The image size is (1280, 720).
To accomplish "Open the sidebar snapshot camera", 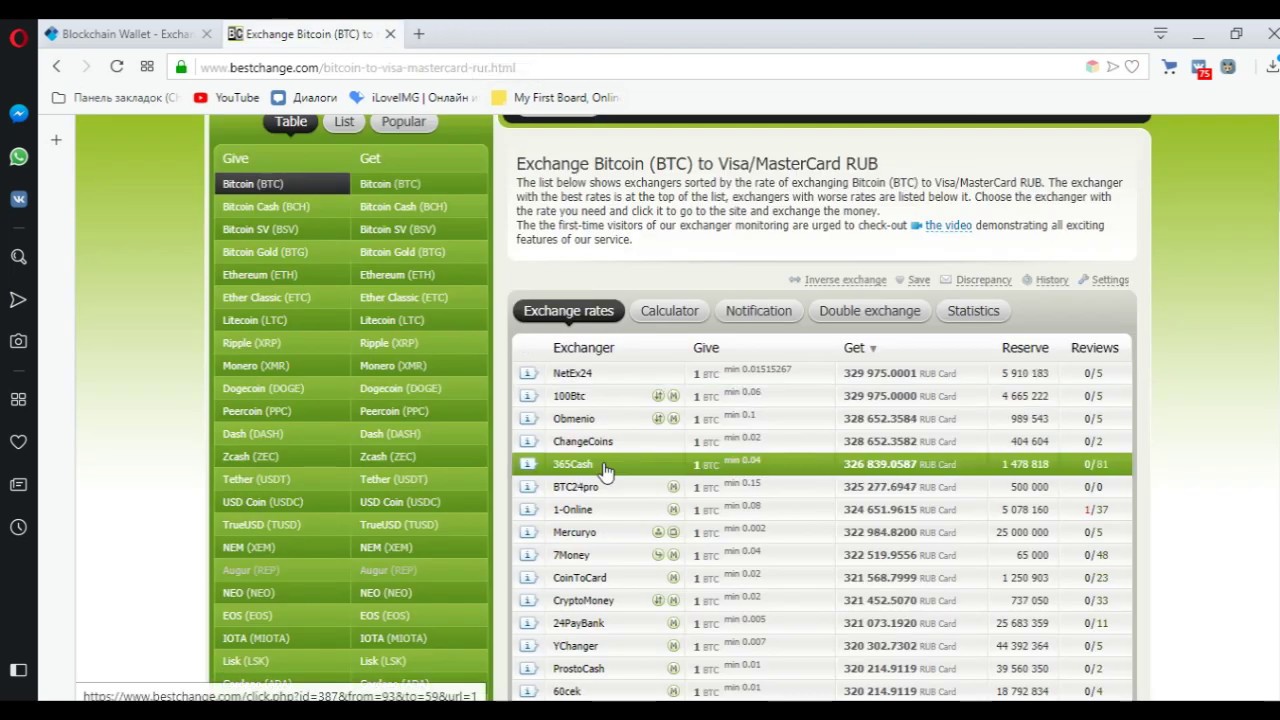I will (18, 341).
